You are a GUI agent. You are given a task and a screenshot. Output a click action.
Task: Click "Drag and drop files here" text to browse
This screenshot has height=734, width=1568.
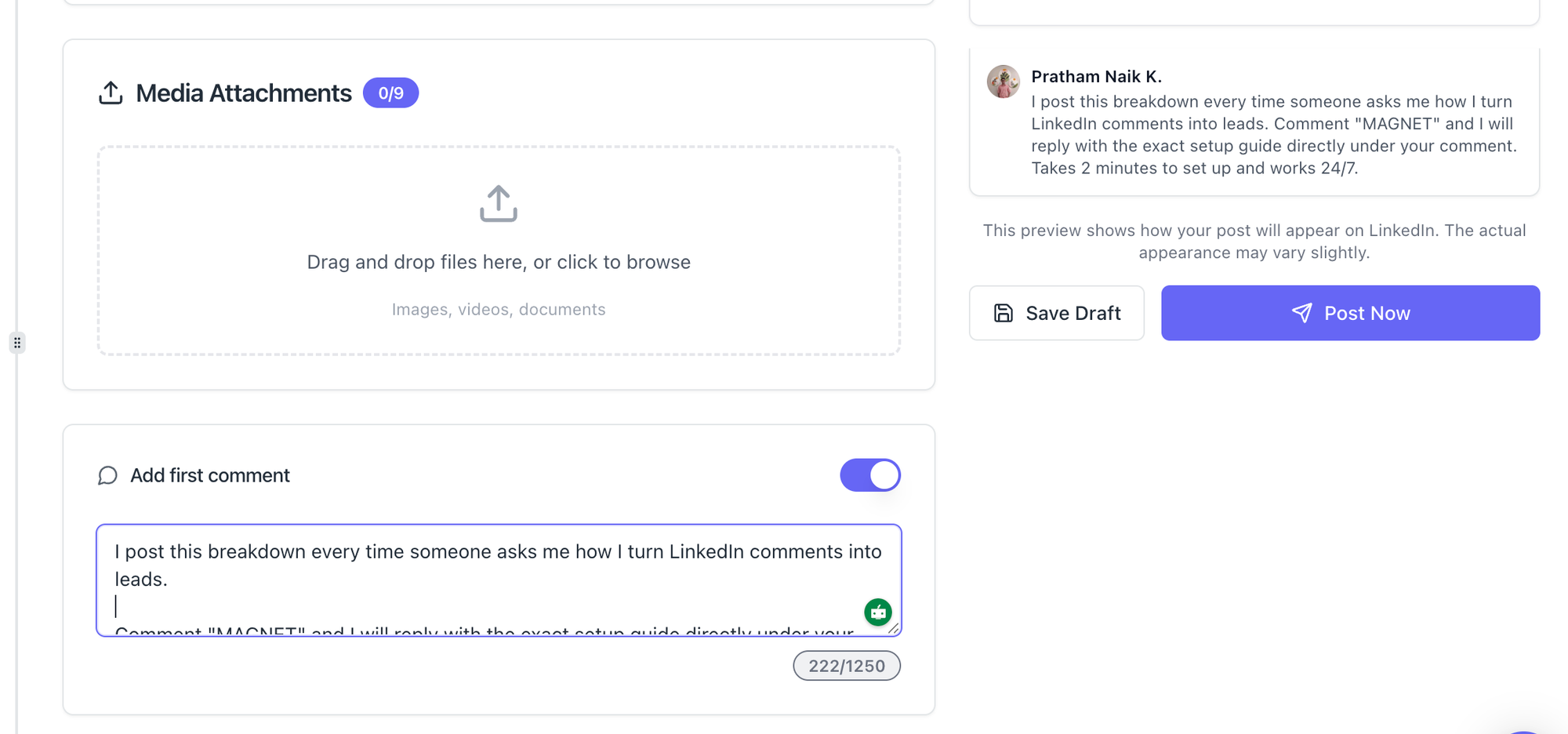(x=499, y=262)
